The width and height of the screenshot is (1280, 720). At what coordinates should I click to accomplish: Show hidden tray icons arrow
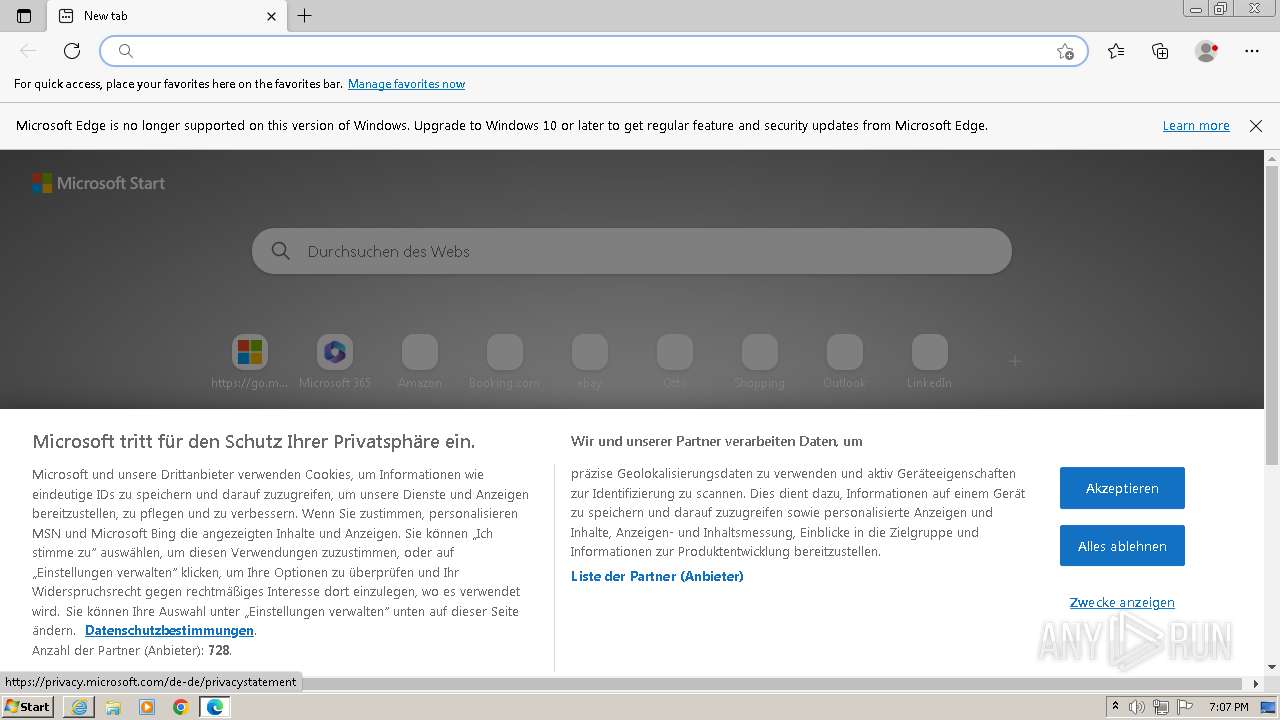pyautogui.click(x=1115, y=707)
